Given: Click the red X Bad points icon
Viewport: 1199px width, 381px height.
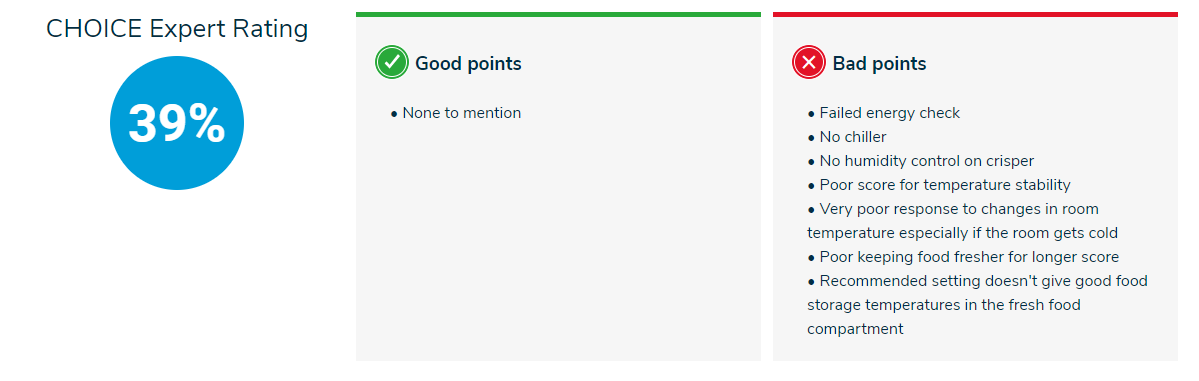Looking at the screenshot, I should tap(809, 63).
